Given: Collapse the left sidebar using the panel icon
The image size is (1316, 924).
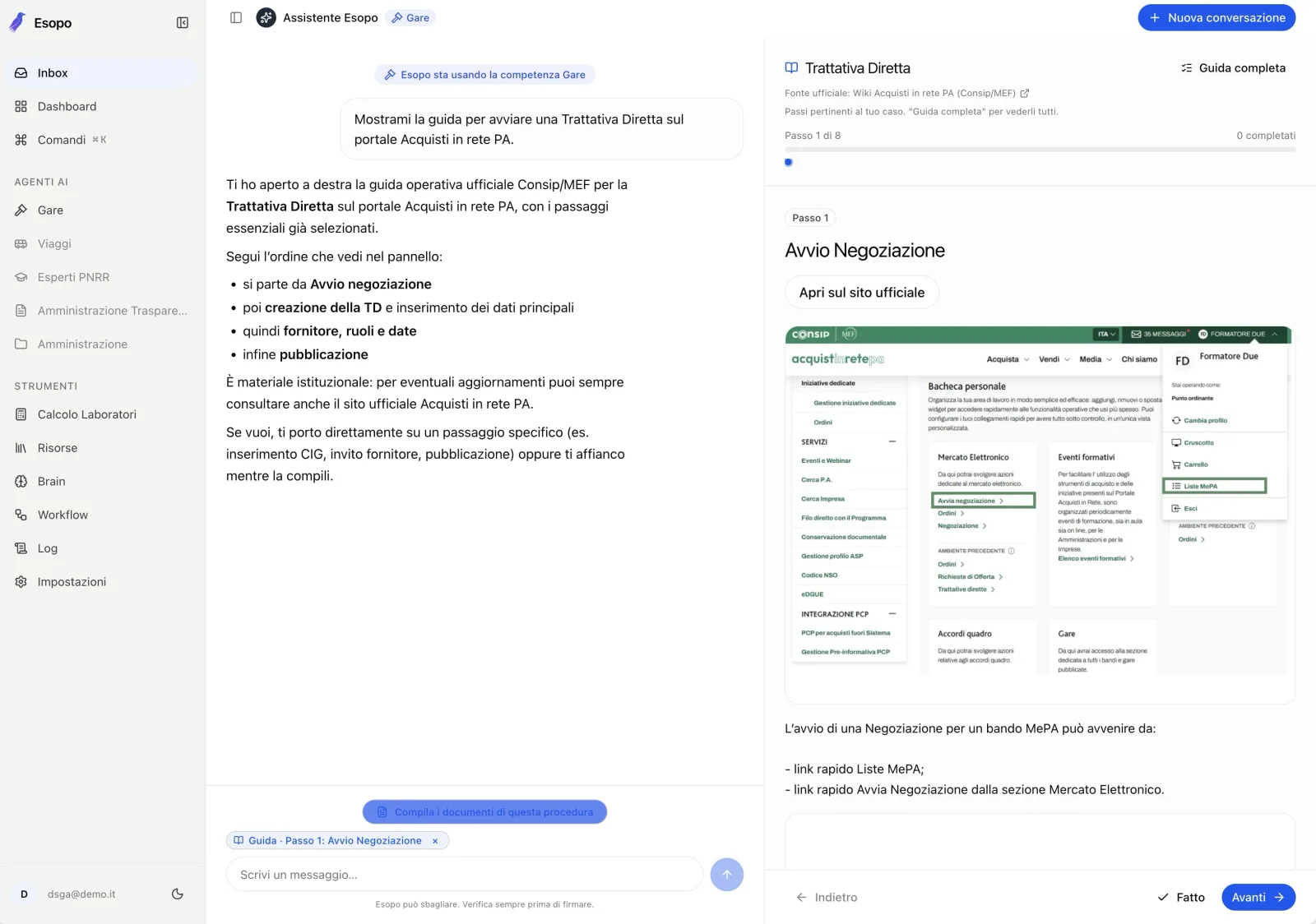Looking at the screenshot, I should pos(183,23).
